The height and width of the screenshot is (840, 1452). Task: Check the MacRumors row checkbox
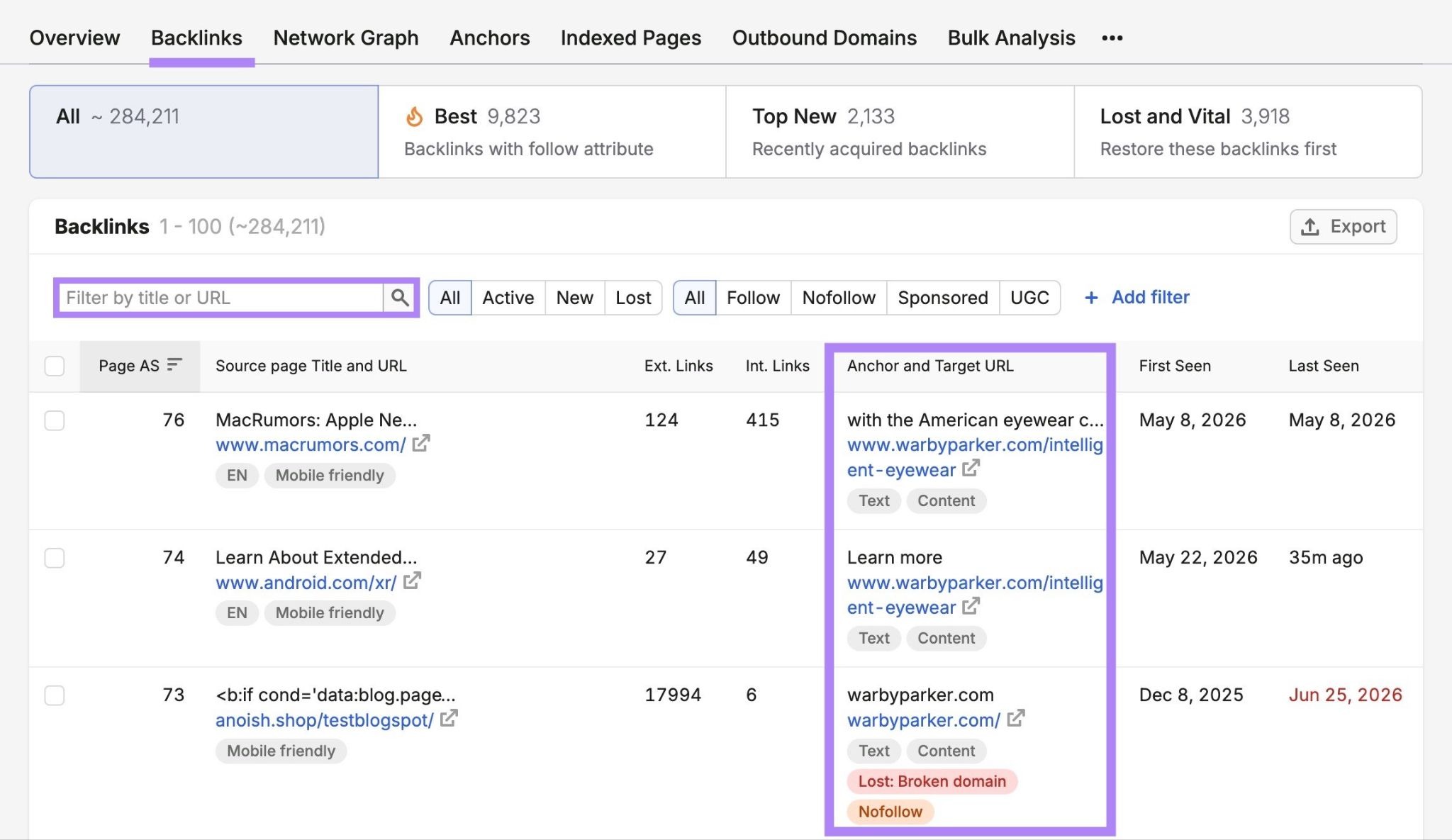[55, 420]
